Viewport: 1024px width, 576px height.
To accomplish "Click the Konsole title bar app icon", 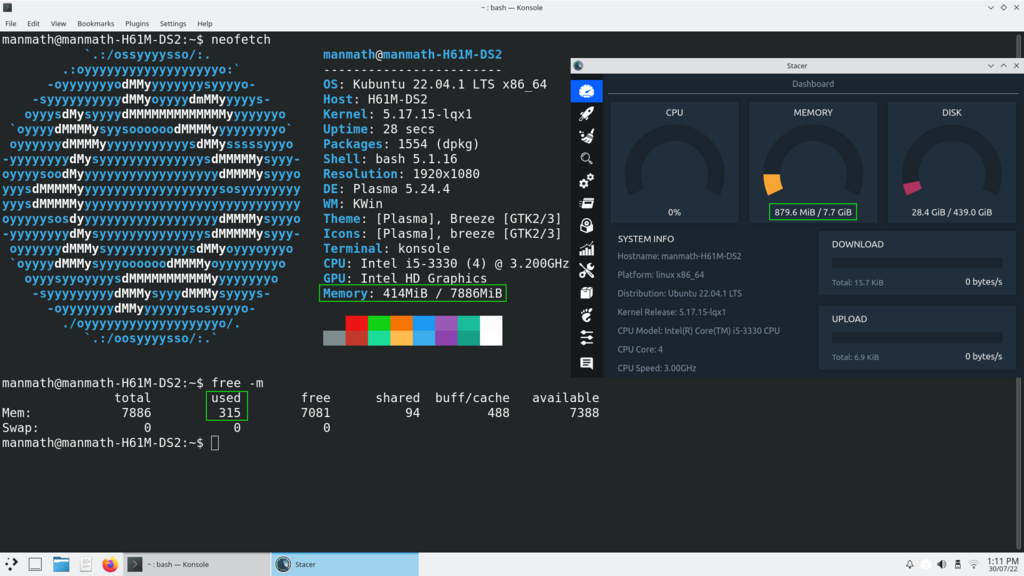I will 8,8.
